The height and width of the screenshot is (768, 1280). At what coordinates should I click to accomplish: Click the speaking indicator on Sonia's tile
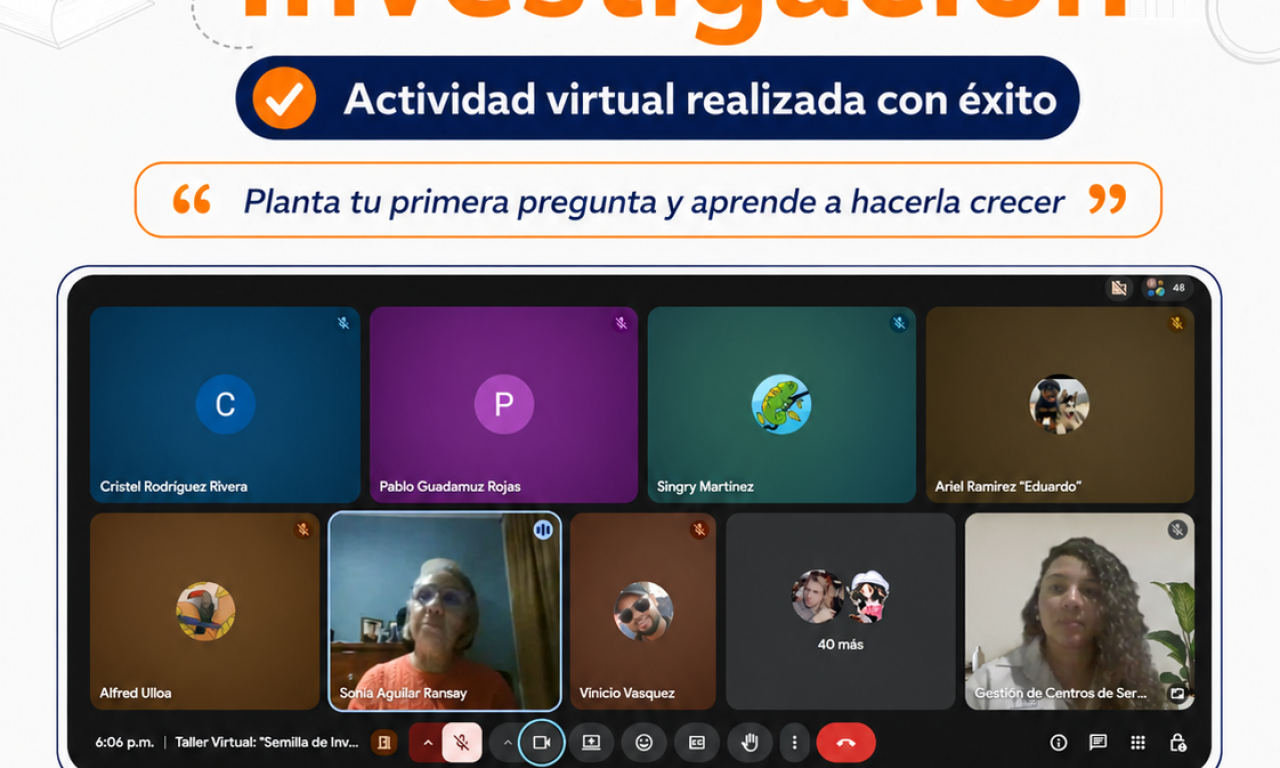point(543,530)
